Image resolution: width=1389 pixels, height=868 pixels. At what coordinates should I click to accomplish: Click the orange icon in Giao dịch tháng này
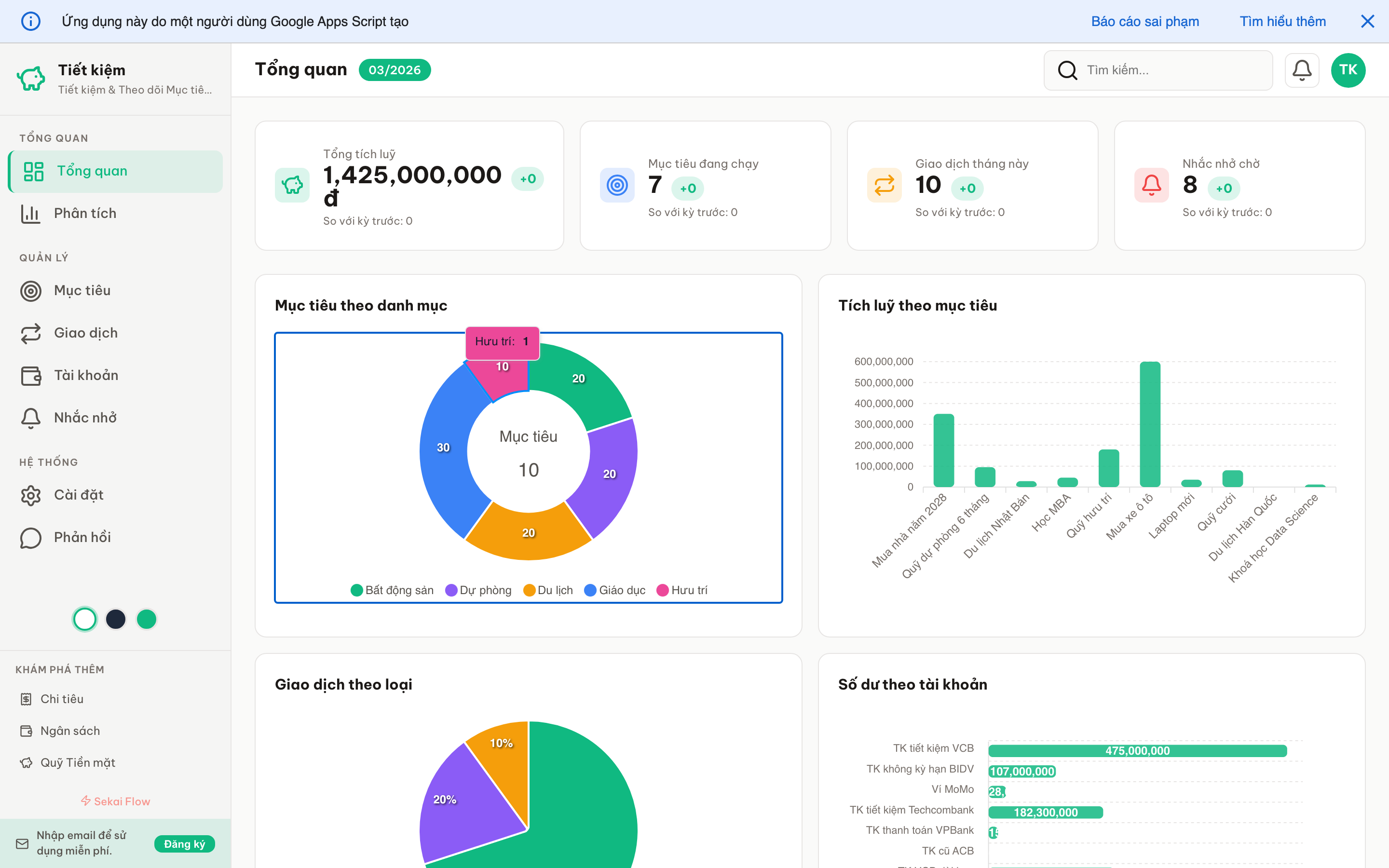pyautogui.click(x=884, y=185)
